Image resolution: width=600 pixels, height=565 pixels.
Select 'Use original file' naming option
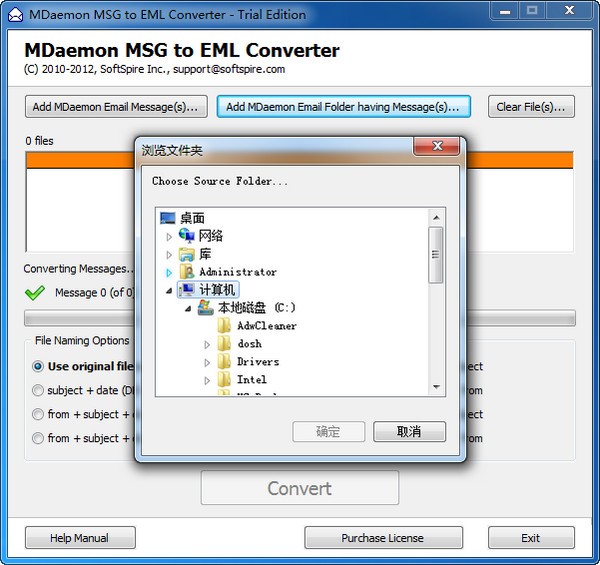click(x=38, y=366)
